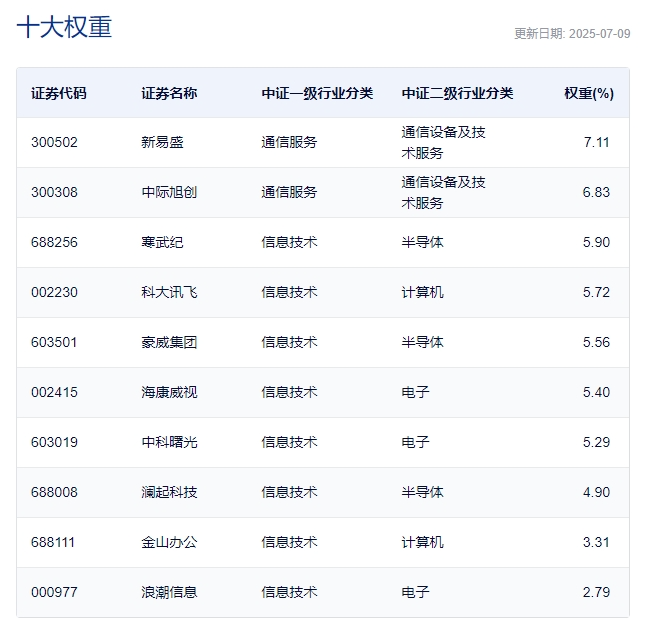Click 计算机 in the 科大讯飞 row
The height and width of the screenshot is (627, 650).
(422, 293)
